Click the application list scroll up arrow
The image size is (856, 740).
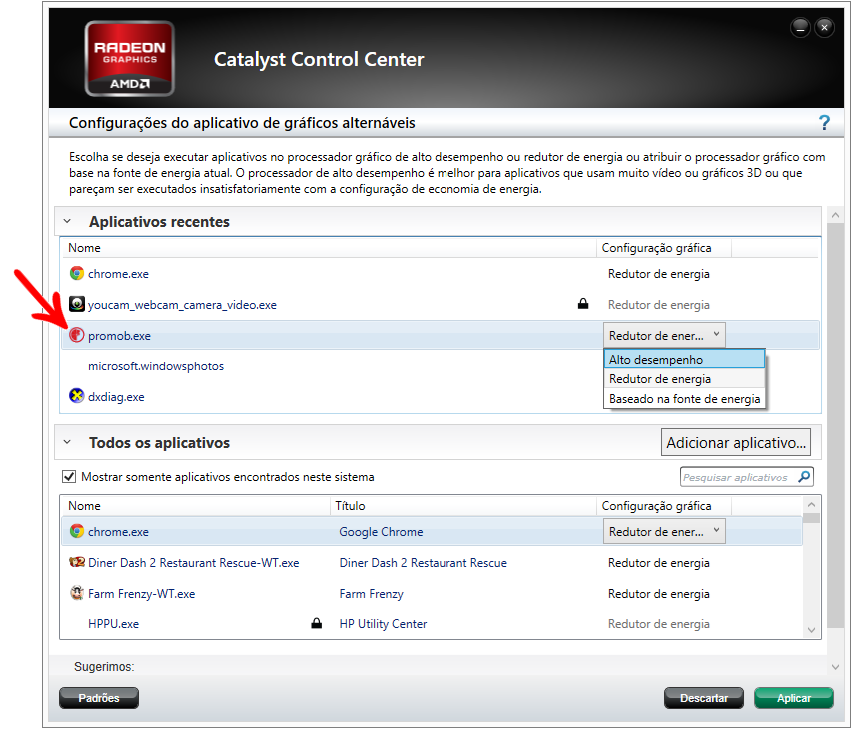click(811, 505)
